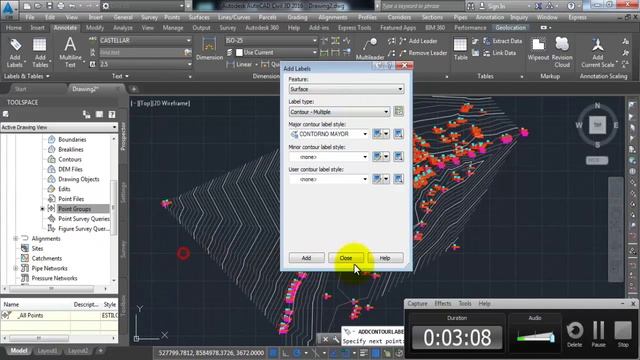The image size is (640, 360).
Task: Click the Help button in Add Labels dialog
Action: coord(385,258)
